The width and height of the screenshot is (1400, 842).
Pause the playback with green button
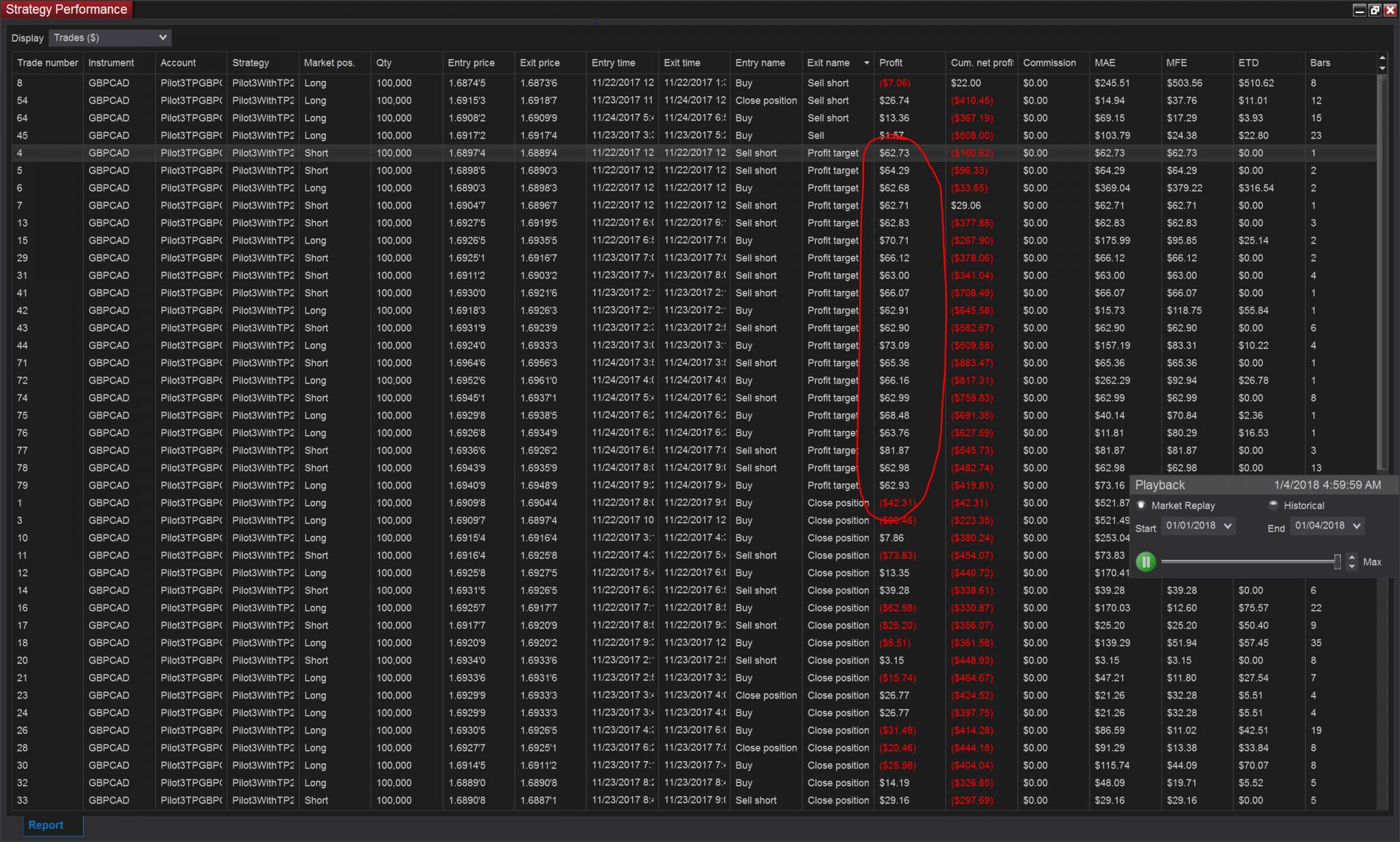1146,562
